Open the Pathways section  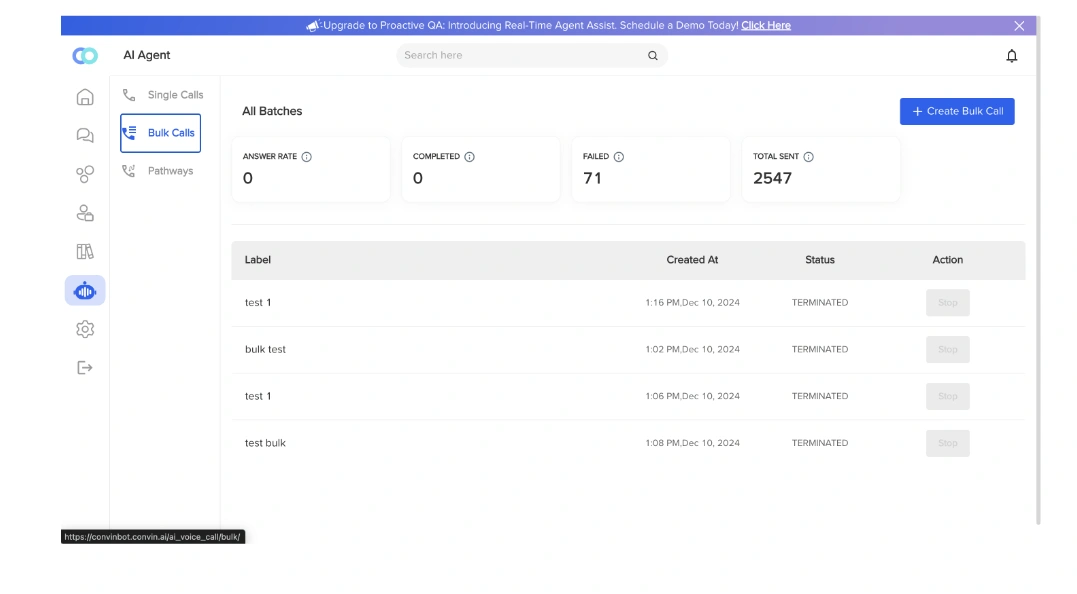point(170,170)
